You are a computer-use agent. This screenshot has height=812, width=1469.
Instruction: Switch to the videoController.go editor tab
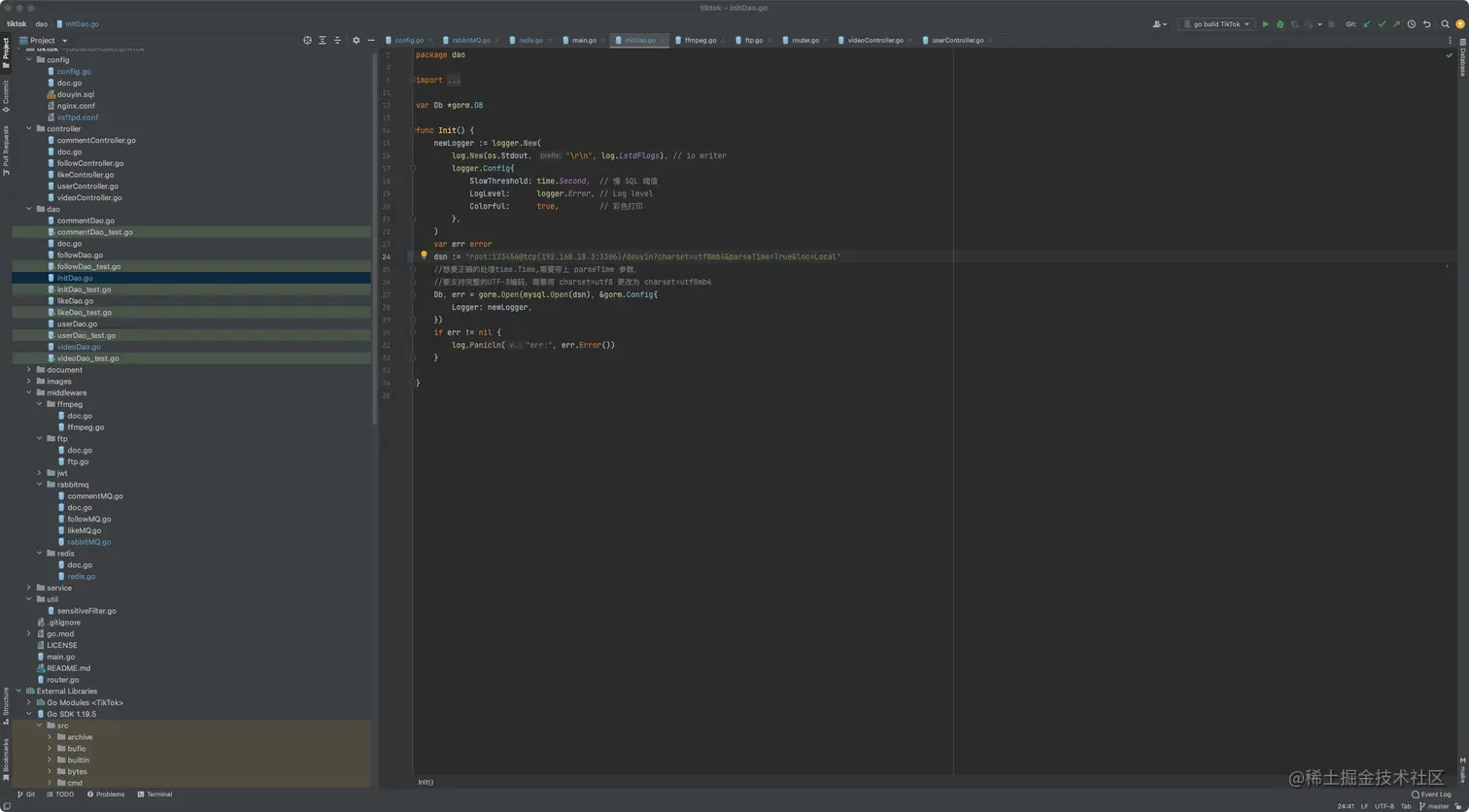[x=875, y=40]
